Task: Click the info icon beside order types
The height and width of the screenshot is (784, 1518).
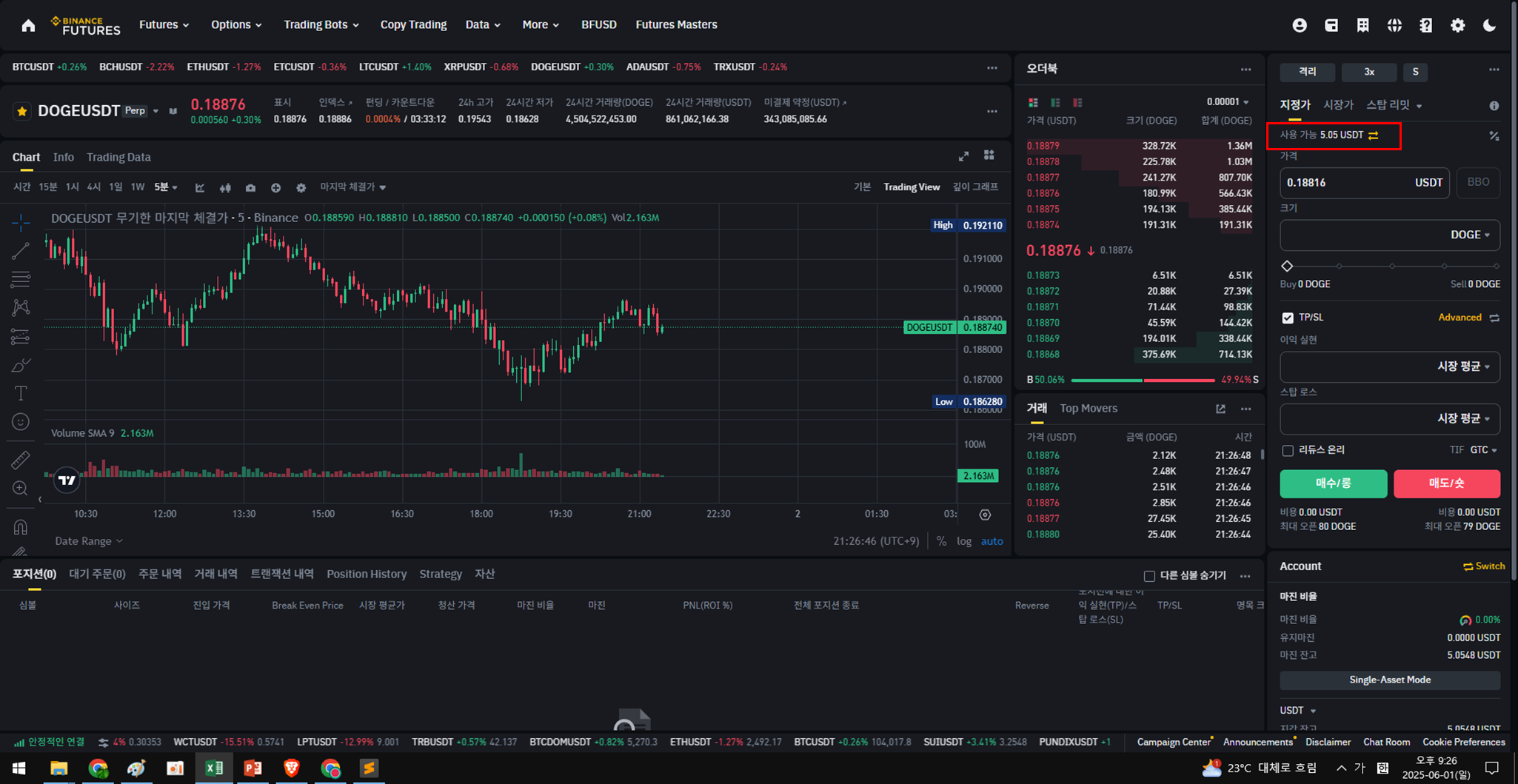Action: tap(1494, 106)
